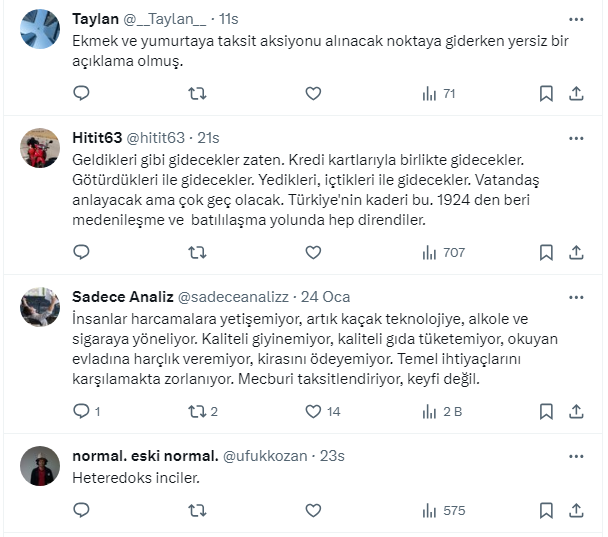The height and width of the screenshot is (537, 608).
Task: Share the tweet by @ufukkozan
Action: coord(576,510)
